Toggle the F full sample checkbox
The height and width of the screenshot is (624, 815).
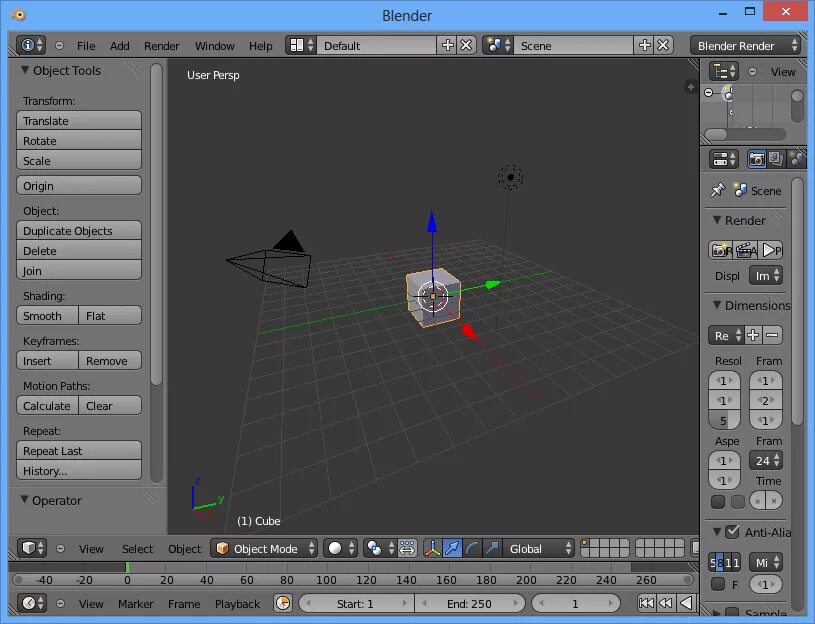[x=718, y=584]
